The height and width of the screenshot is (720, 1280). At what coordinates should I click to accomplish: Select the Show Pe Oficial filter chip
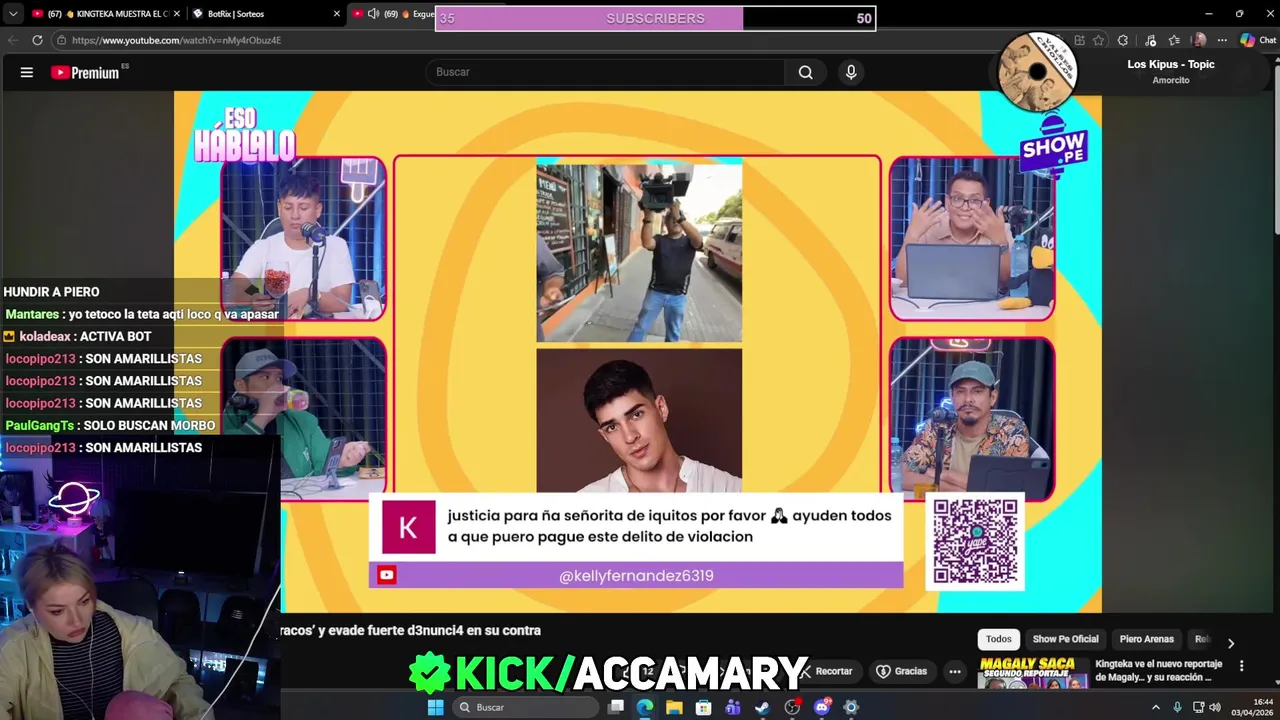coord(1065,639)
